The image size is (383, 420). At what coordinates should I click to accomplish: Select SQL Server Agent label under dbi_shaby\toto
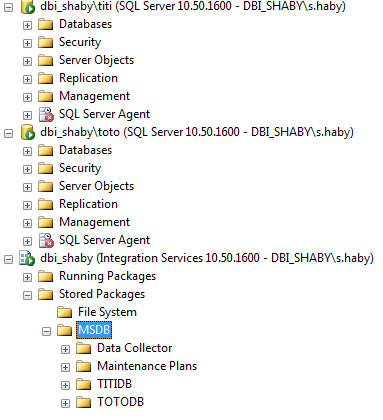click(x=104, y=240)
